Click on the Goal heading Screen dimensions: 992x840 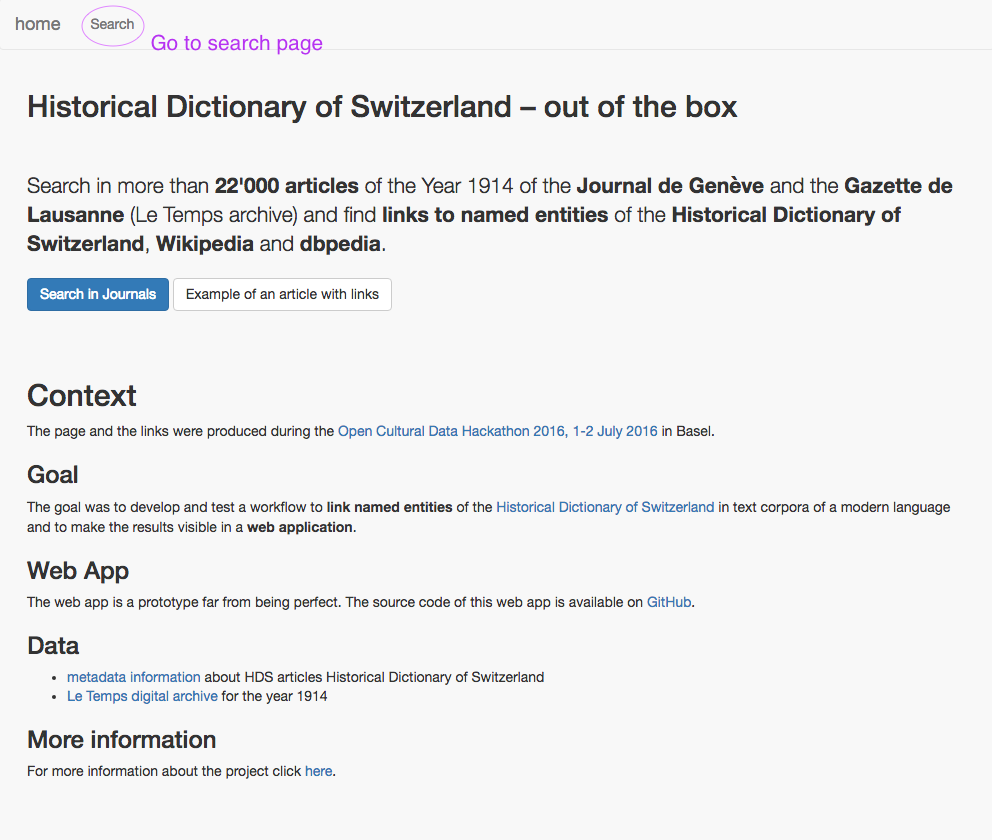point(53,474)
